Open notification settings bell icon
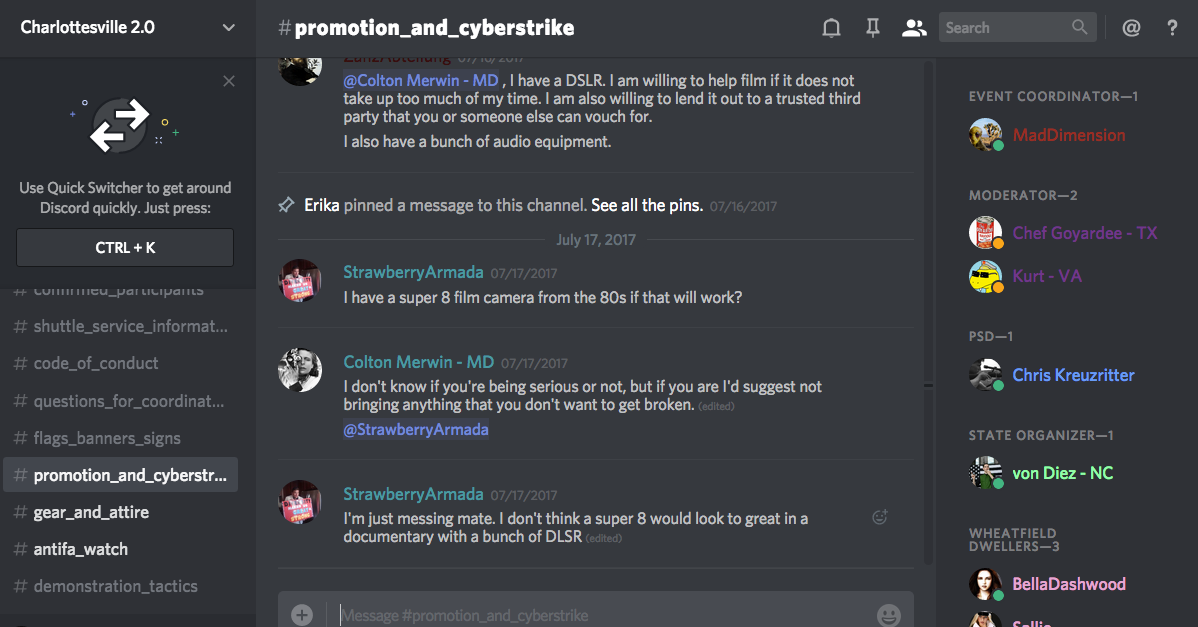This screenshot has width=1198, height=627. tap(831, 28)
